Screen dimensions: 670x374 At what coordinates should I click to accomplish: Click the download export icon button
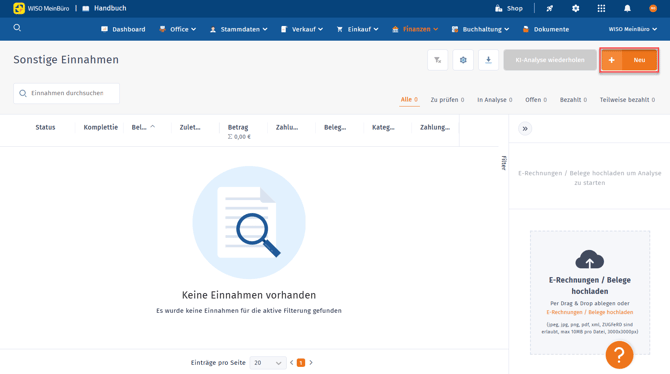pyautogui.click(x=488, y=60)
